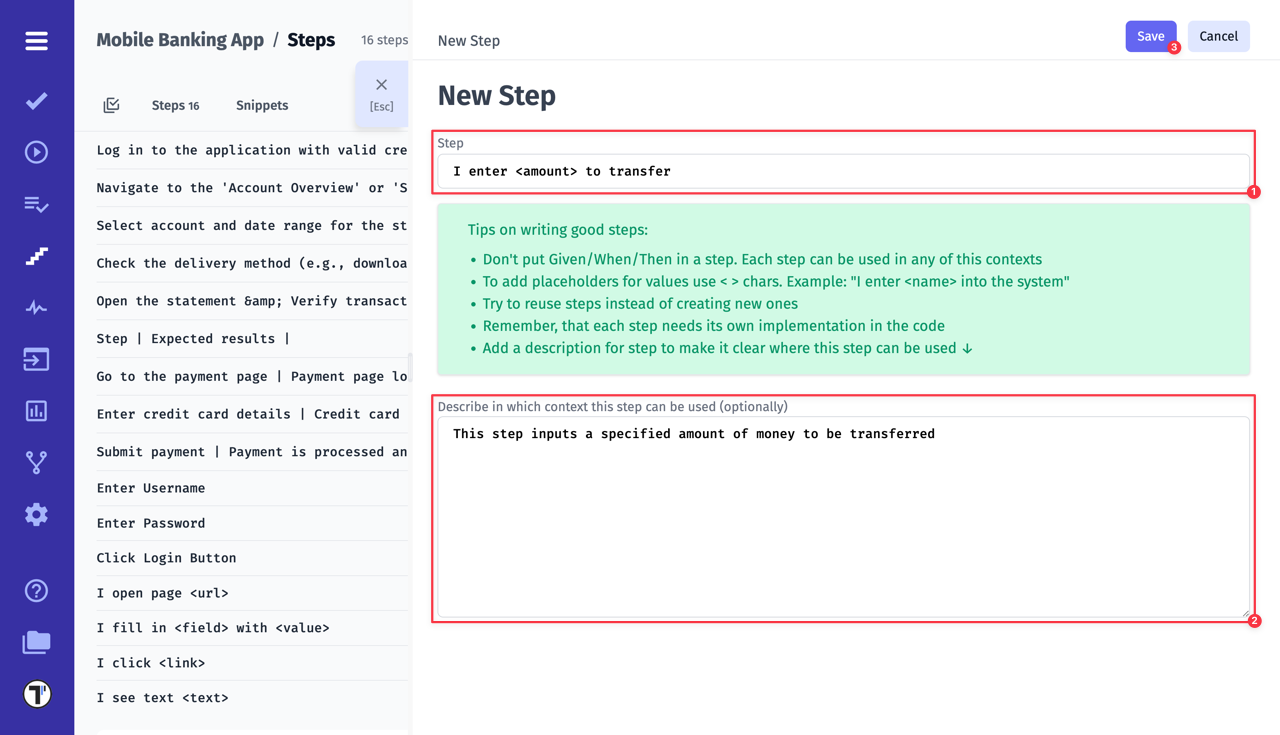Click the multi-select steps icon

tap(111, 104)
